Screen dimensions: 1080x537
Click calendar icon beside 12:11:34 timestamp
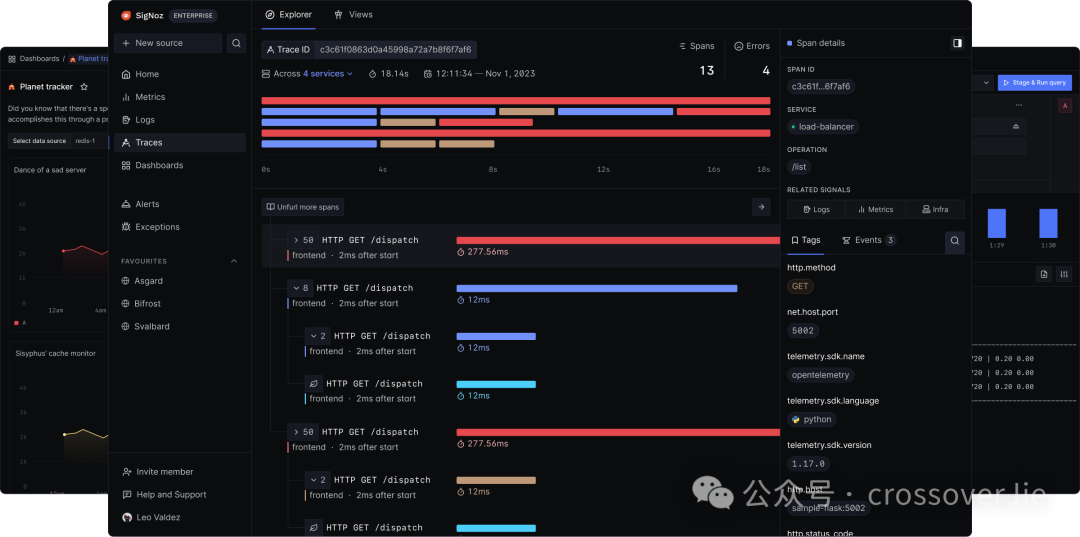pyautogui.click(x=428, y=74)
